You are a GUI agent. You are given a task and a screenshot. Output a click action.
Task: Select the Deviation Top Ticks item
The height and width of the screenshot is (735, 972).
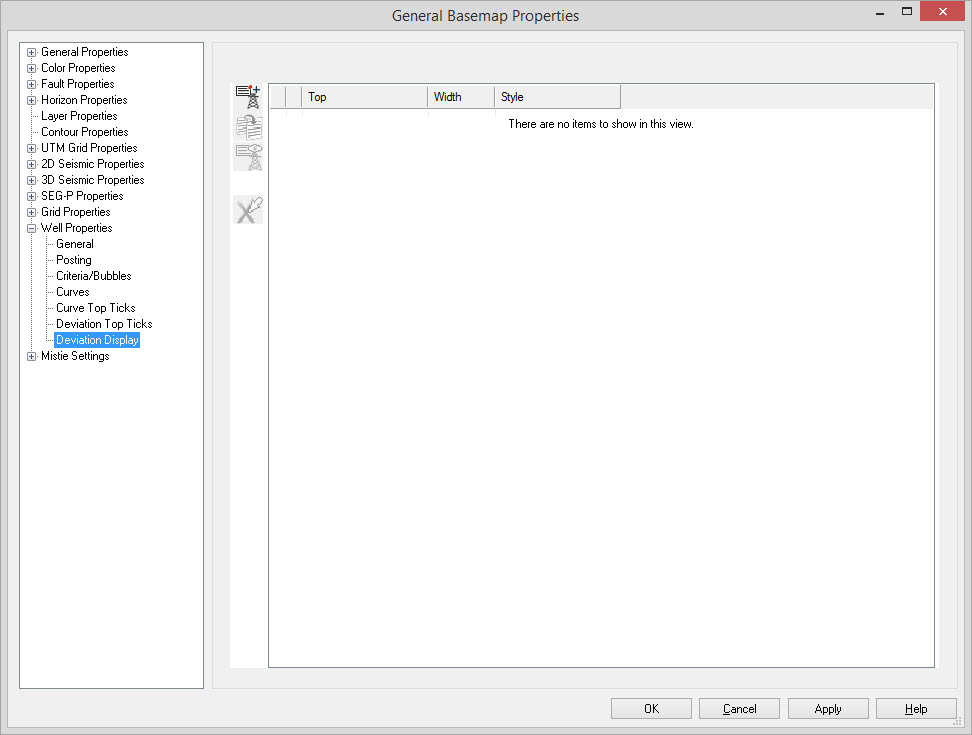(x=104, y=324)
